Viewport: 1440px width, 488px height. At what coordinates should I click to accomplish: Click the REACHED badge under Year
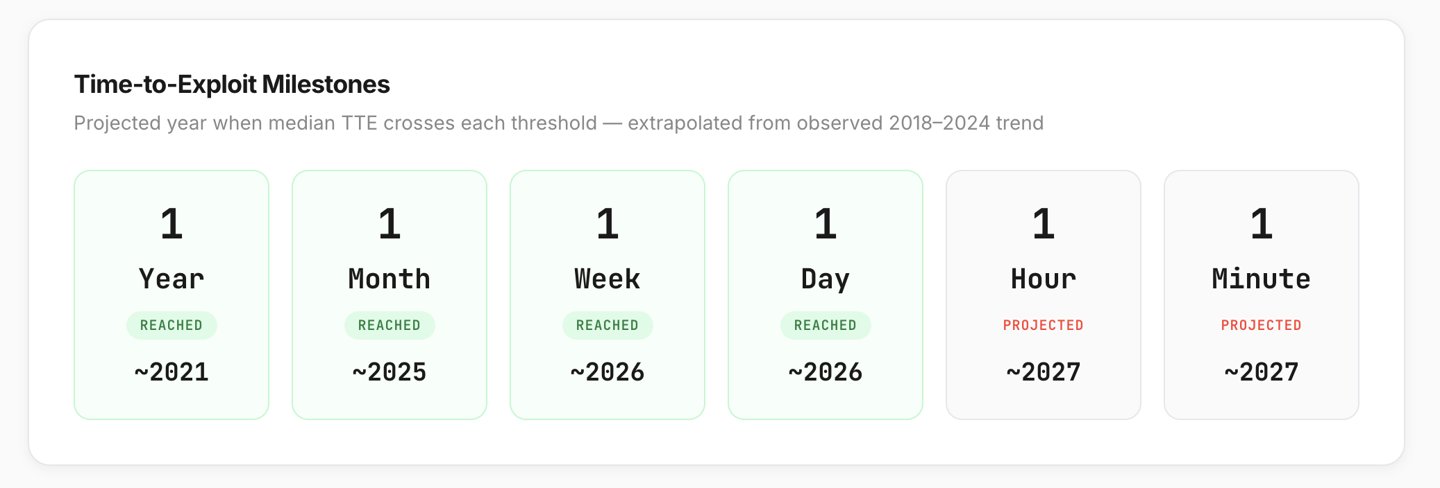coord(171,325)
